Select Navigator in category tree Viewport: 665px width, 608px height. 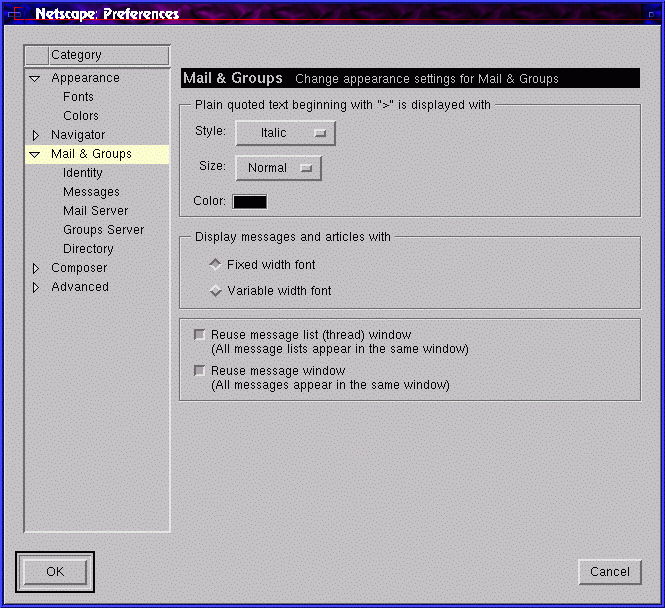(x=78, y=135)
